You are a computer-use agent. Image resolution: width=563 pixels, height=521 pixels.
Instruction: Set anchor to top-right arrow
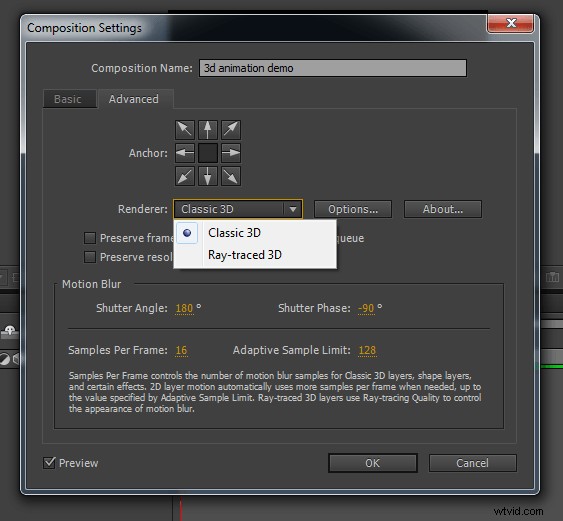click(231, 130)
